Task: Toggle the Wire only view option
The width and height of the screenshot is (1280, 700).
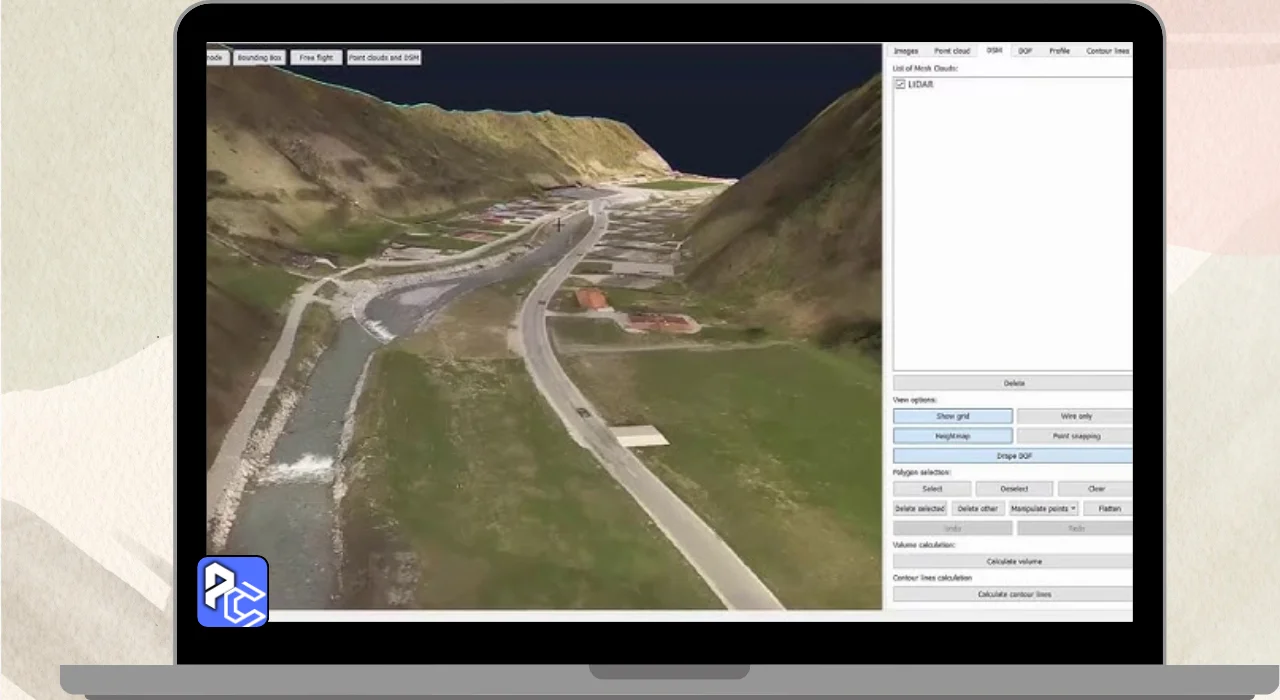Action: (x=1075, y=416)
